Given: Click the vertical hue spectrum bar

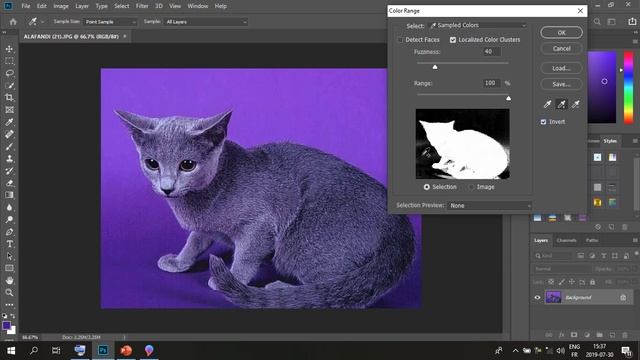Looking at the screenshot, I should [x=629, y=87].
